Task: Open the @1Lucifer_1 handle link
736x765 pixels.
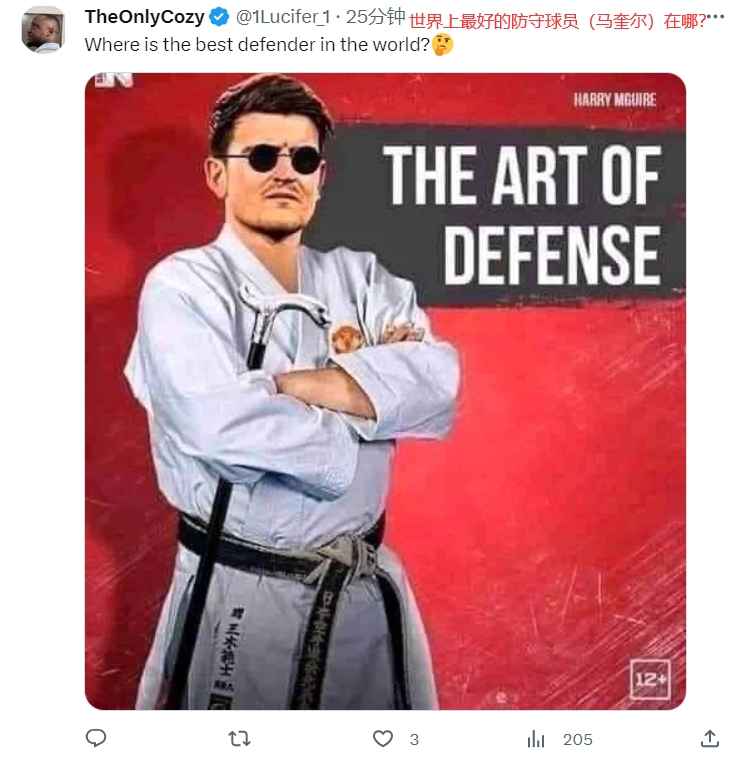Action: (x=283, y=17)
